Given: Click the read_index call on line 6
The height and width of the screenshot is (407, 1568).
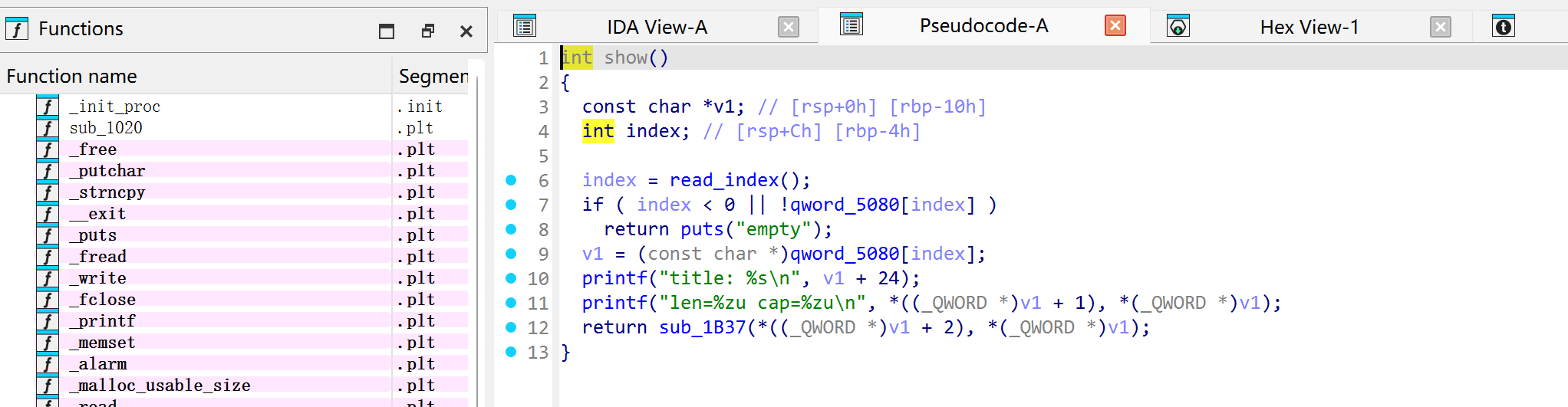Looking at the screenshot, I should pos(723,180).
